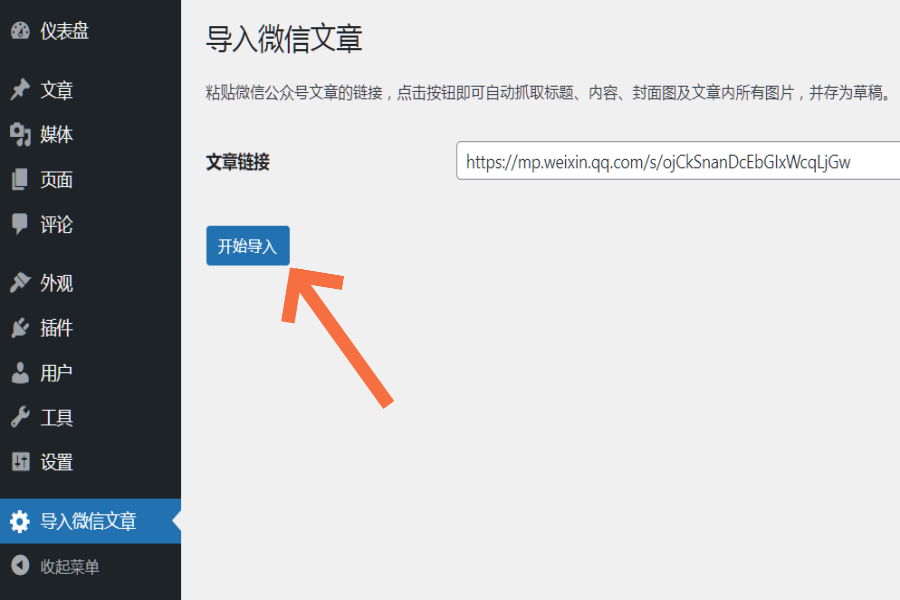Select the 文章 posts pushpin icon
This screenshot has height=600, width=900.
pyautogui.click(x=22, y=89)
